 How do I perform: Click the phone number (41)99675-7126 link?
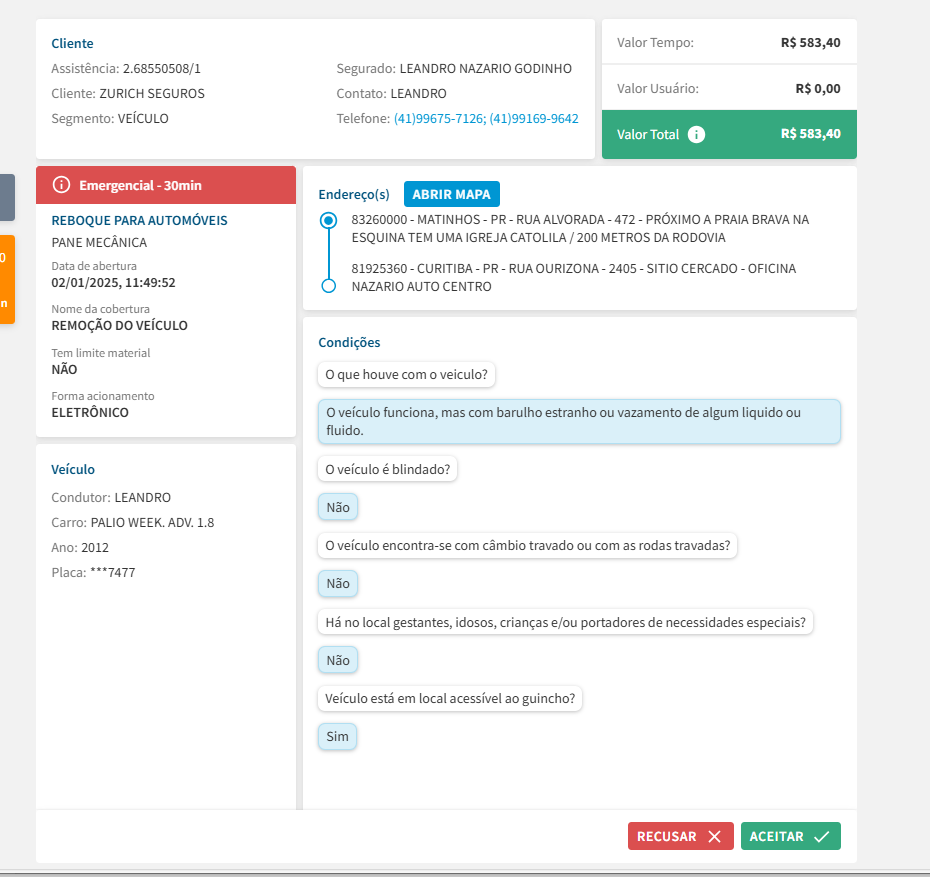coord(438,118)
